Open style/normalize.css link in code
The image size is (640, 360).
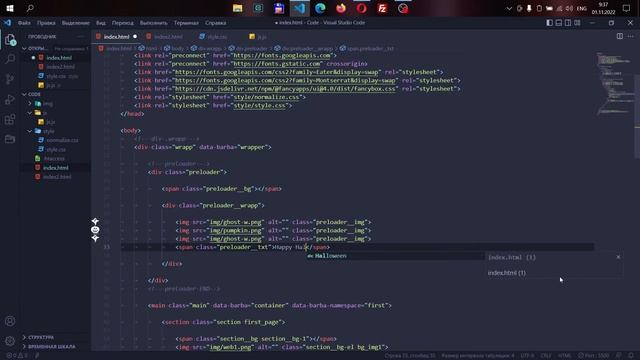tap(267, 97)
